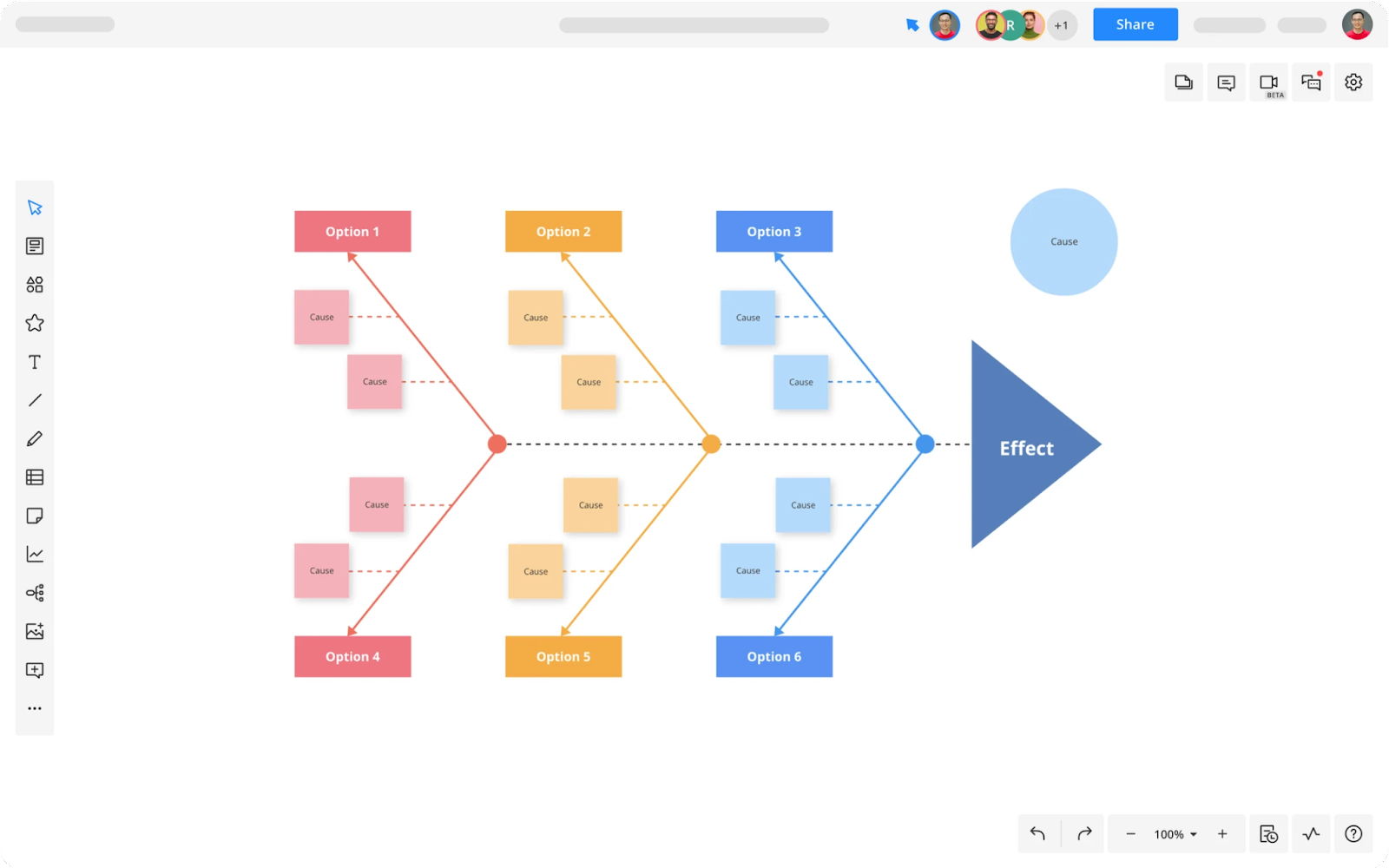Open diagram settings gear
The width and height of the screenshot is (1389, 868).
[1353, 82]
